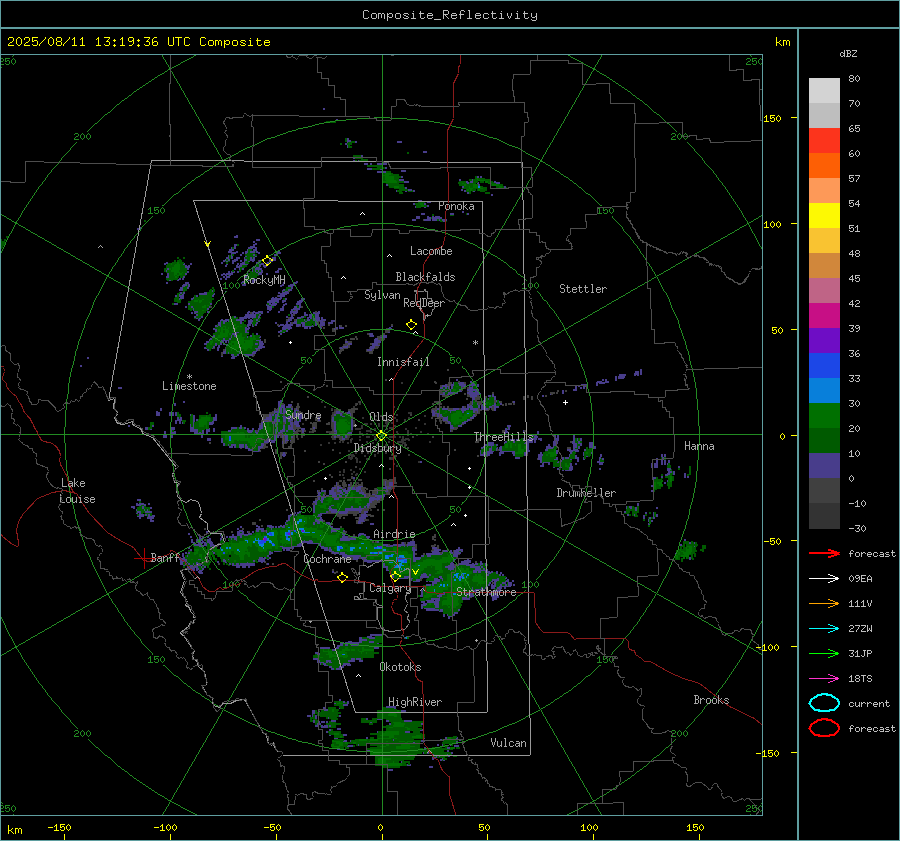Click the yellow diamond marker below Cochrane
Screen dimensions: 900x841
(342, 577)
